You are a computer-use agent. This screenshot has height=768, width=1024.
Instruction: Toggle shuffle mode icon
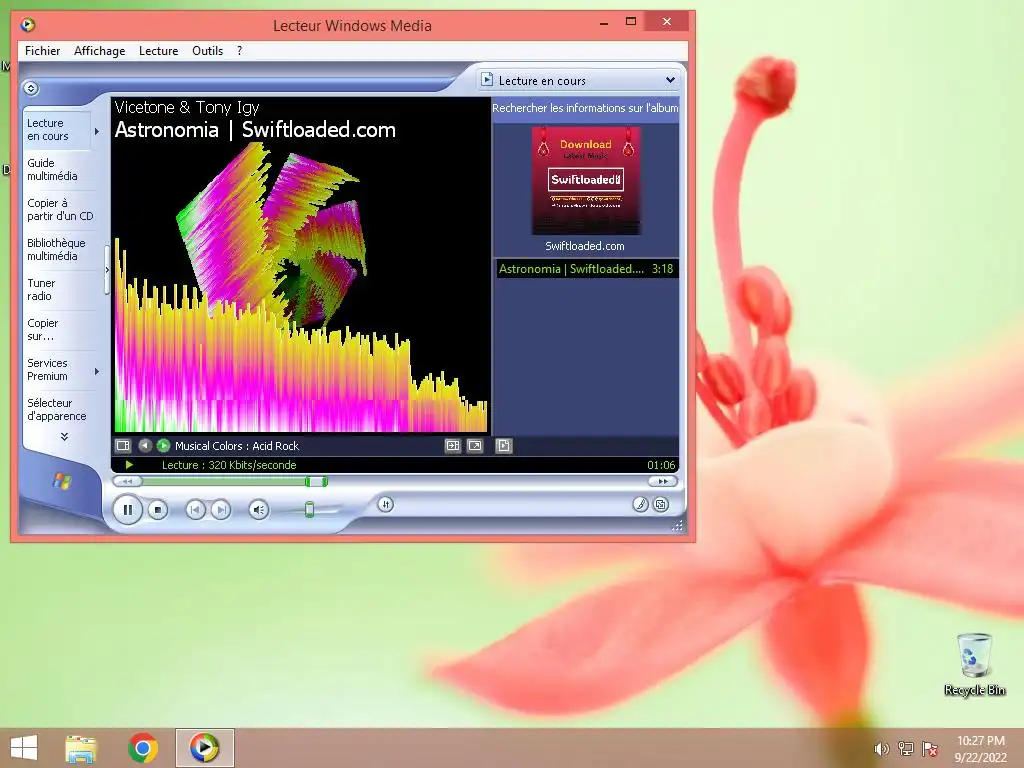[x=385, y=504]
